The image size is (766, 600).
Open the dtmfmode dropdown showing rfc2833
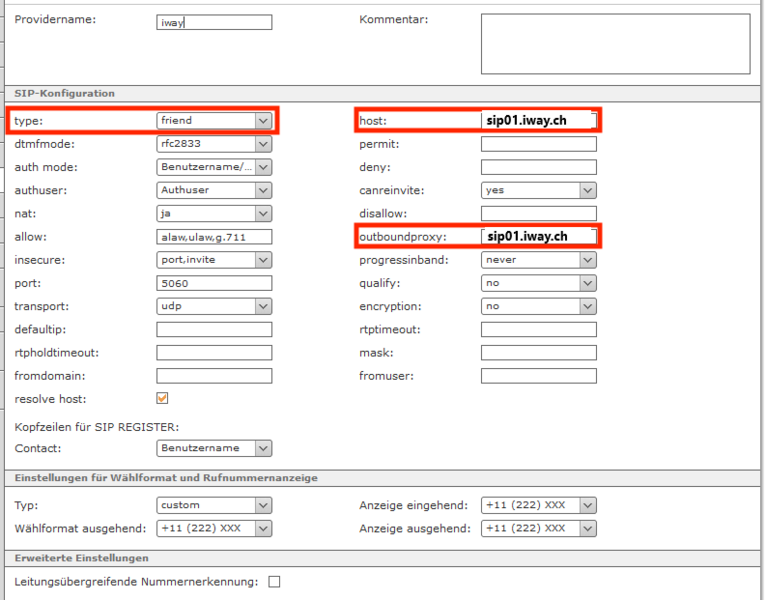coord(214,144)
